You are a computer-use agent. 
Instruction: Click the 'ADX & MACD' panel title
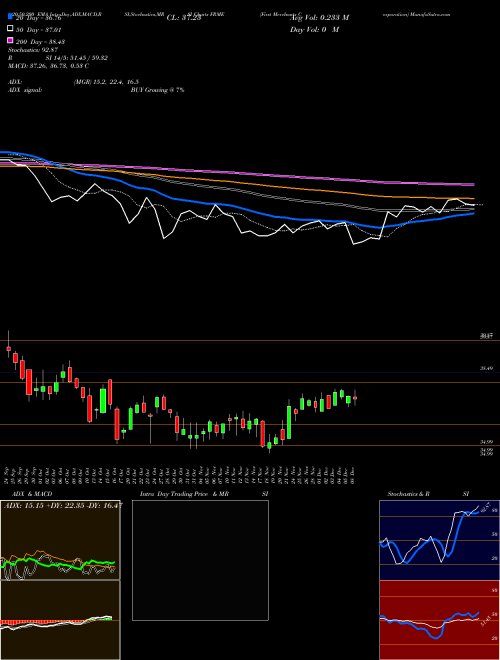[32, 494]
